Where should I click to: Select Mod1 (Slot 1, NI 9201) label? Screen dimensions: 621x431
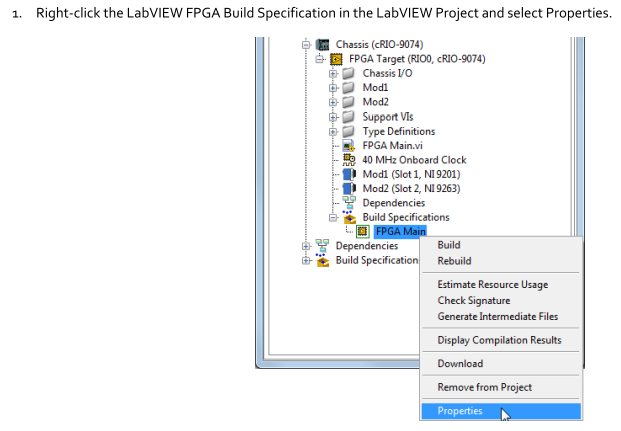point(411,174)
